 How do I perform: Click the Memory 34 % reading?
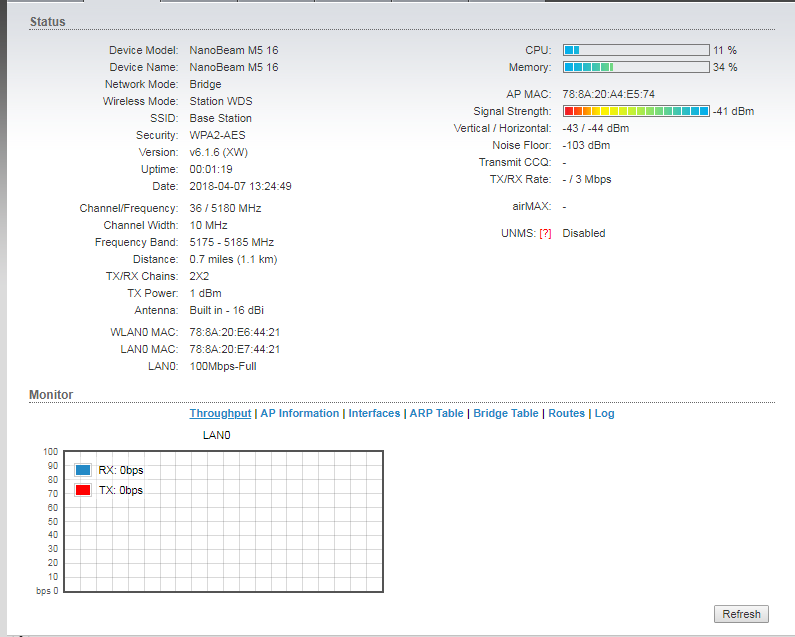pyautogui.click(x=725, y=67)
